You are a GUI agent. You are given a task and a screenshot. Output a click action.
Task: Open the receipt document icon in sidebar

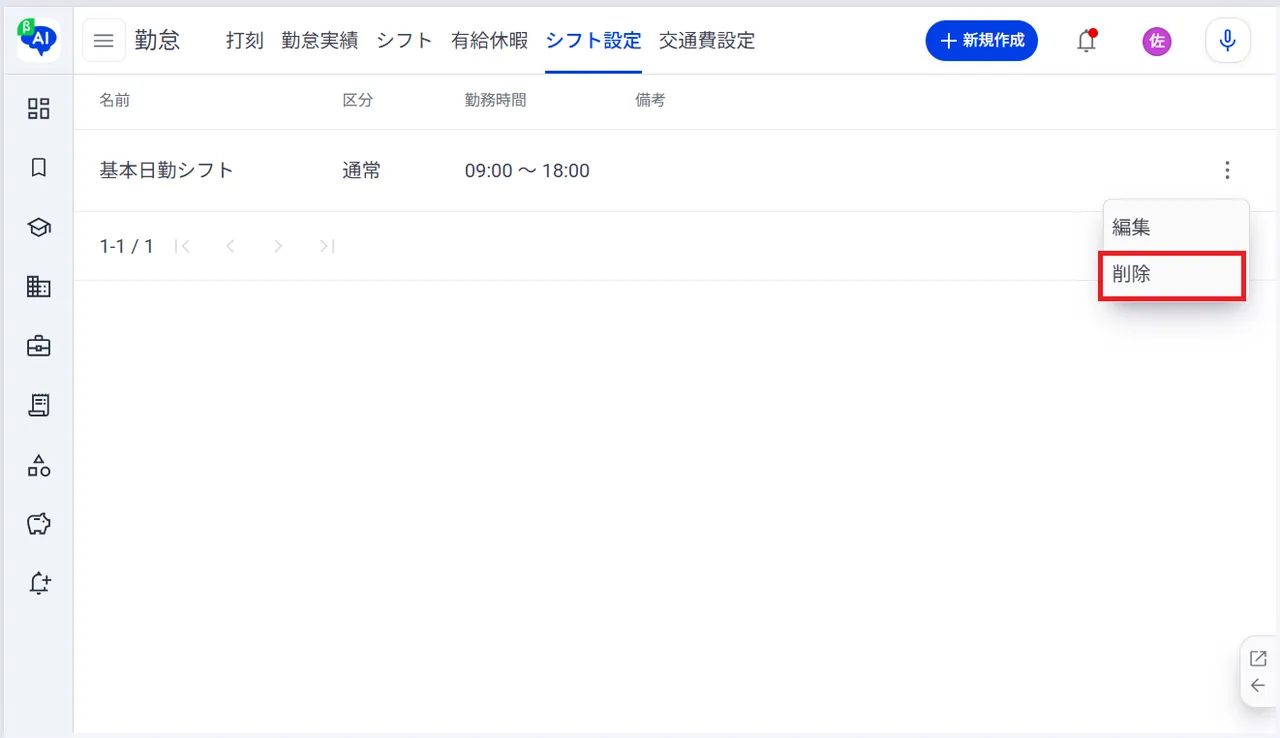coord(39,405)
